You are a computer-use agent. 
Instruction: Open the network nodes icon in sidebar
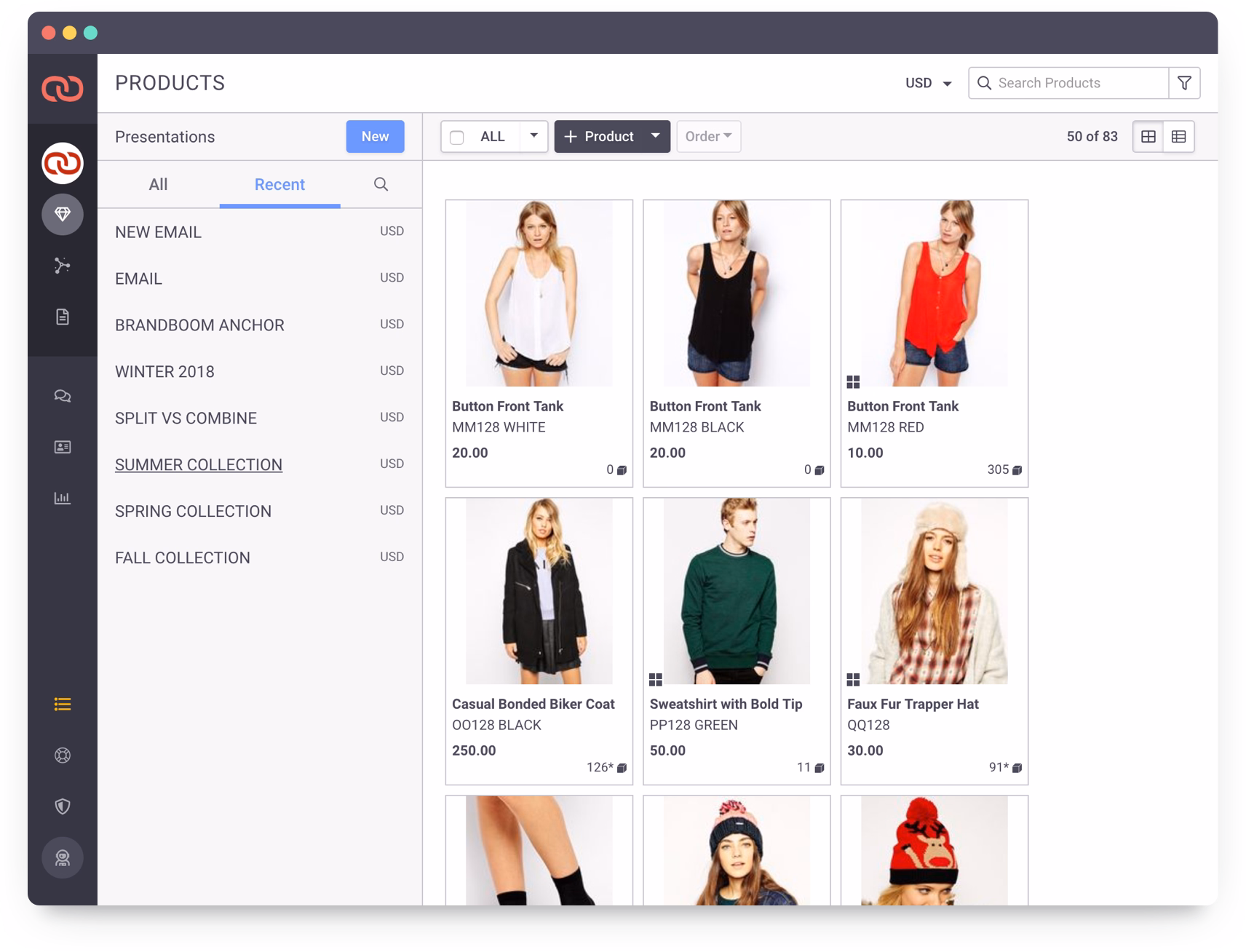pyautogui.click(x=63, y=265)
